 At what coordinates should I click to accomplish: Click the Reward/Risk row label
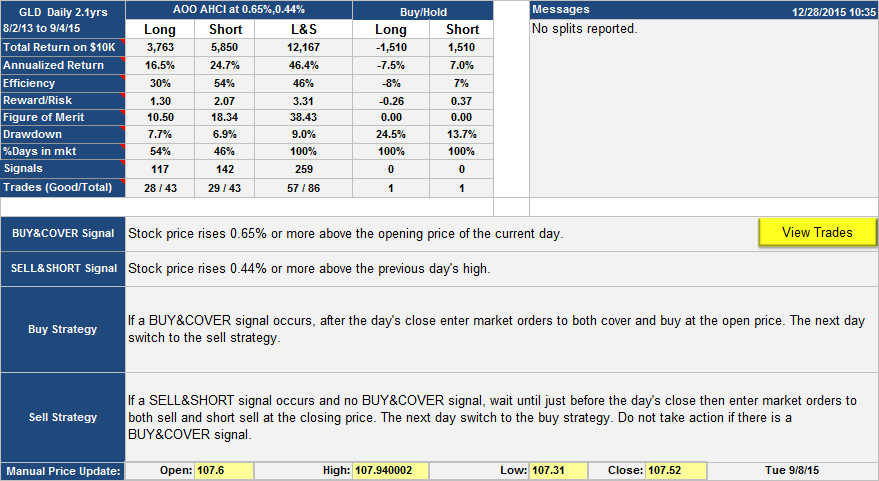point(62,100)
